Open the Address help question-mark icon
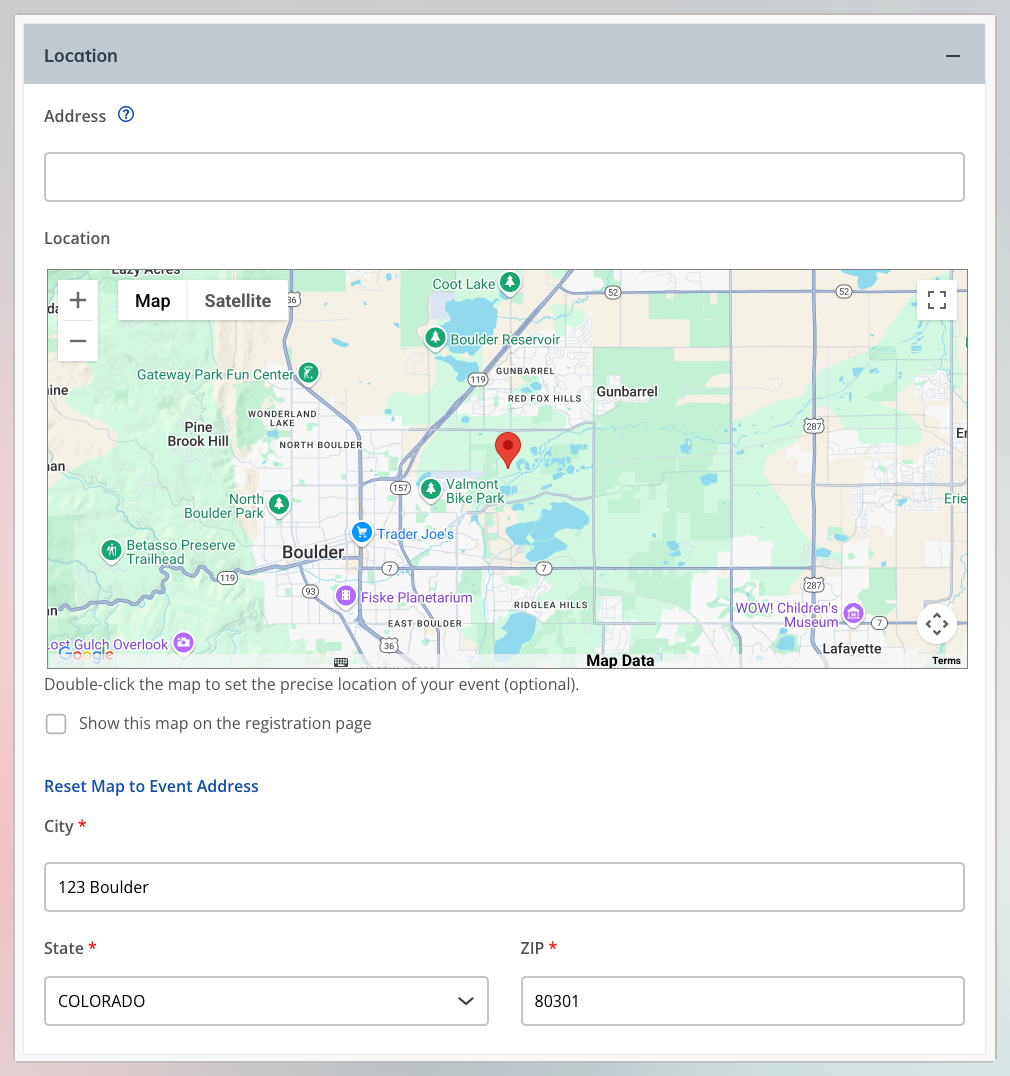Viewport: 1010px width, 1076px height. click(126, 115)
